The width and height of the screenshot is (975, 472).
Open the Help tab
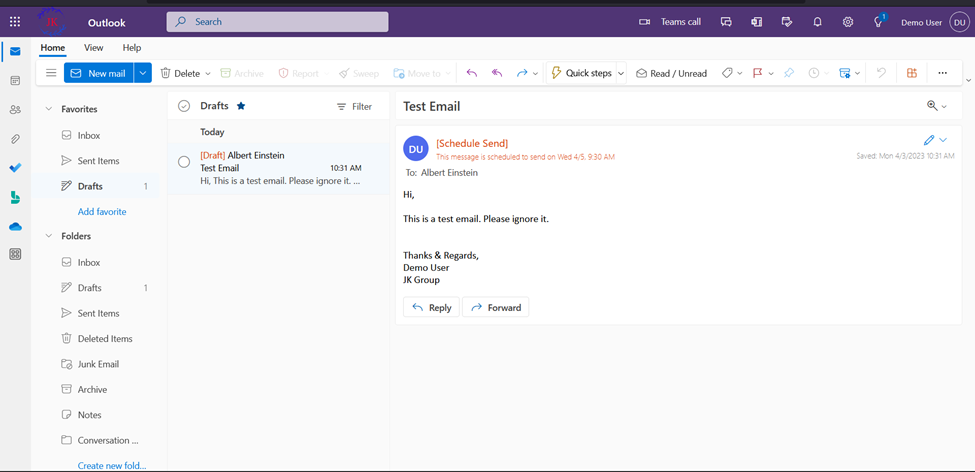(x=131, y=48)
